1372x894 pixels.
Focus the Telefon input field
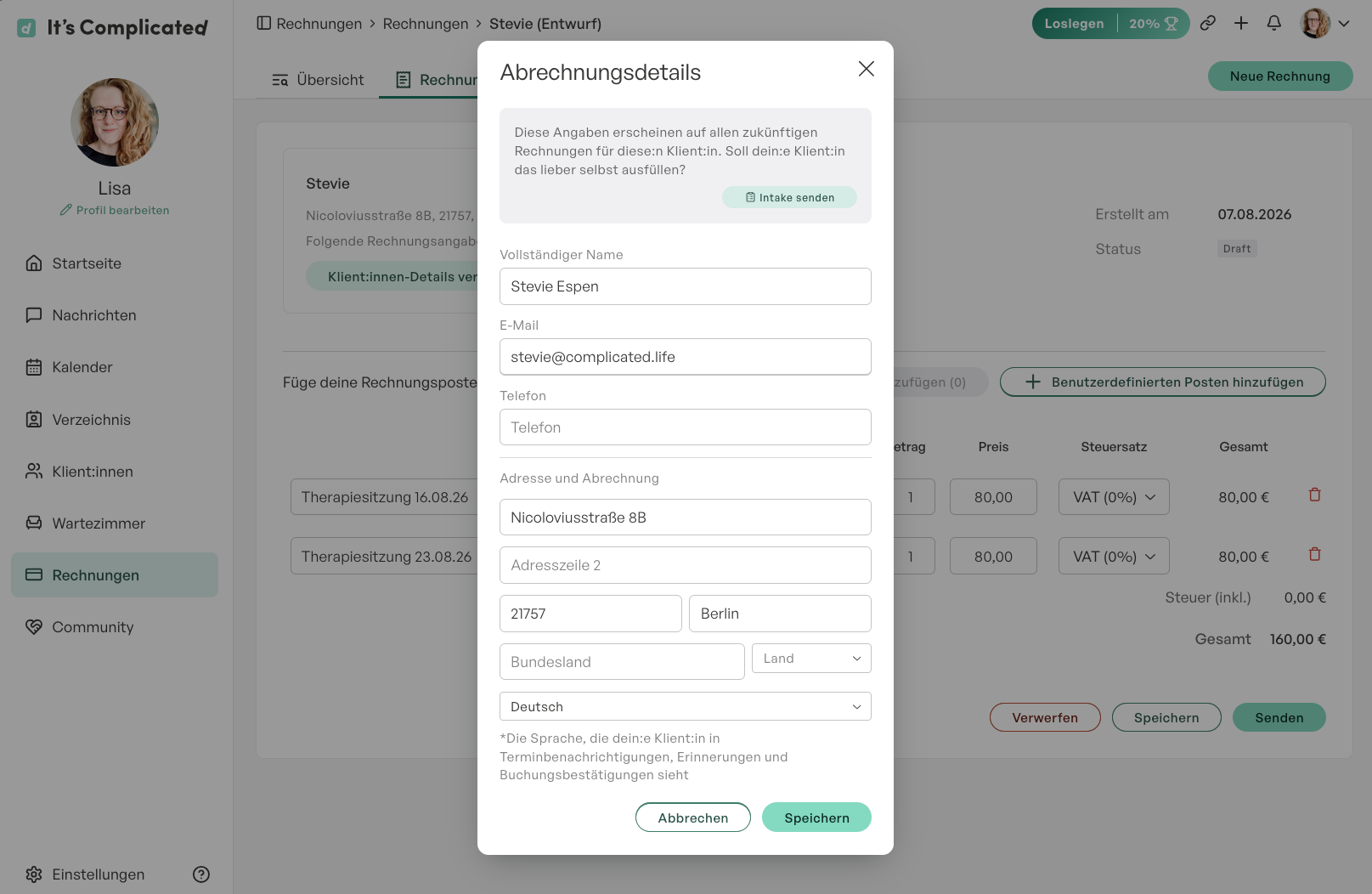[x=686, y=427]
